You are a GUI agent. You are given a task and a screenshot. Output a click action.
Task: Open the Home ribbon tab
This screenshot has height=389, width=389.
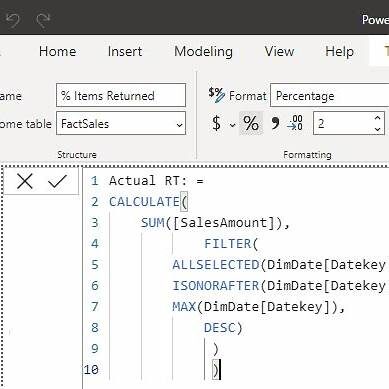(x=57, y=52)
